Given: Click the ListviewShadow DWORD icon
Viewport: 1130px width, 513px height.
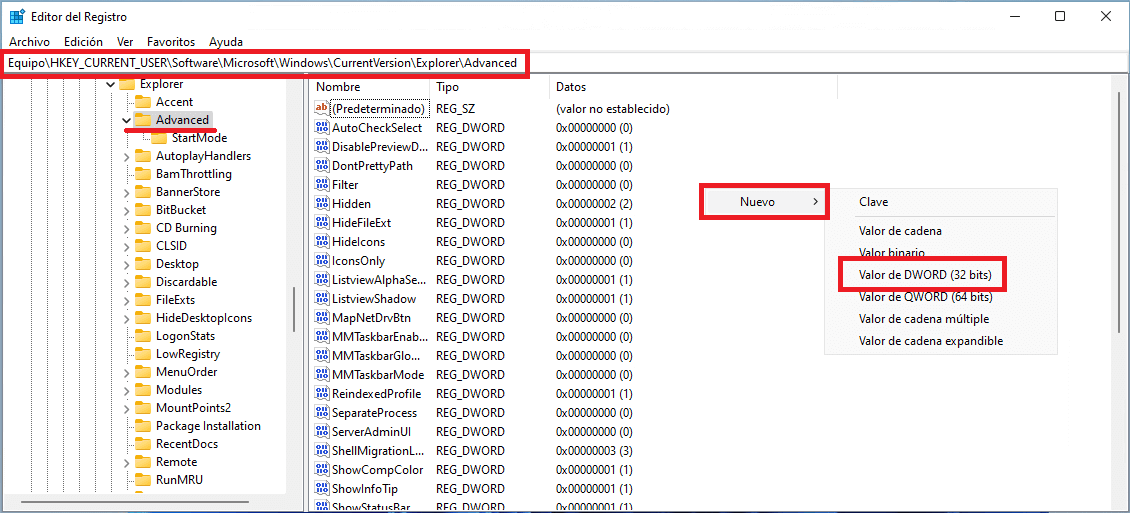Looking at the screenshot, I should (x=321, y=298).
